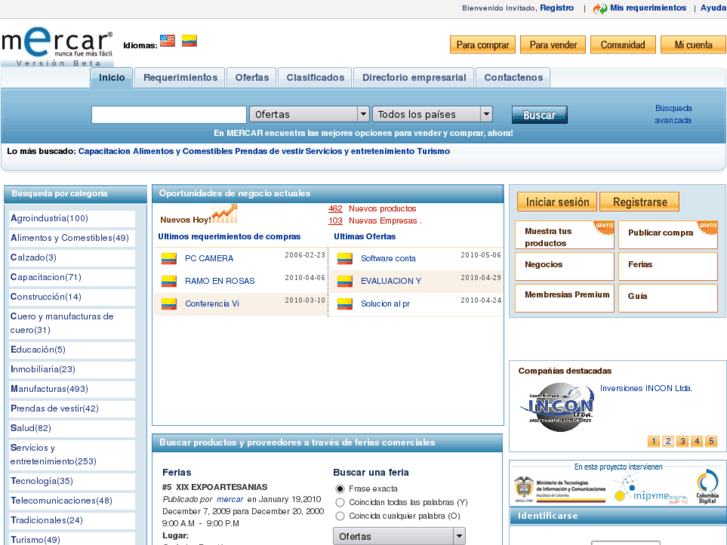Viewport: 727px width, 545px height.
Task: Open Muestra tus productos tile
Action: tap(565, 235)
